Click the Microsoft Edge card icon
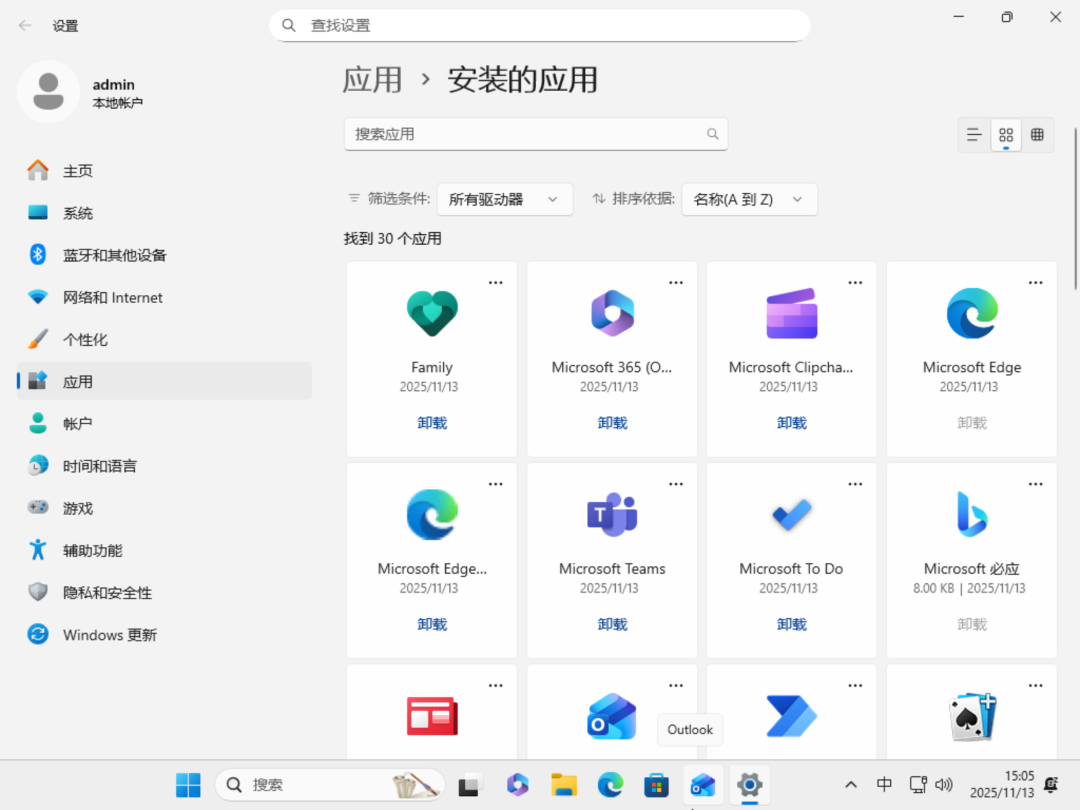Viewport: 1080px width, 810px height. pyautogui.click(x=971, y=313)
